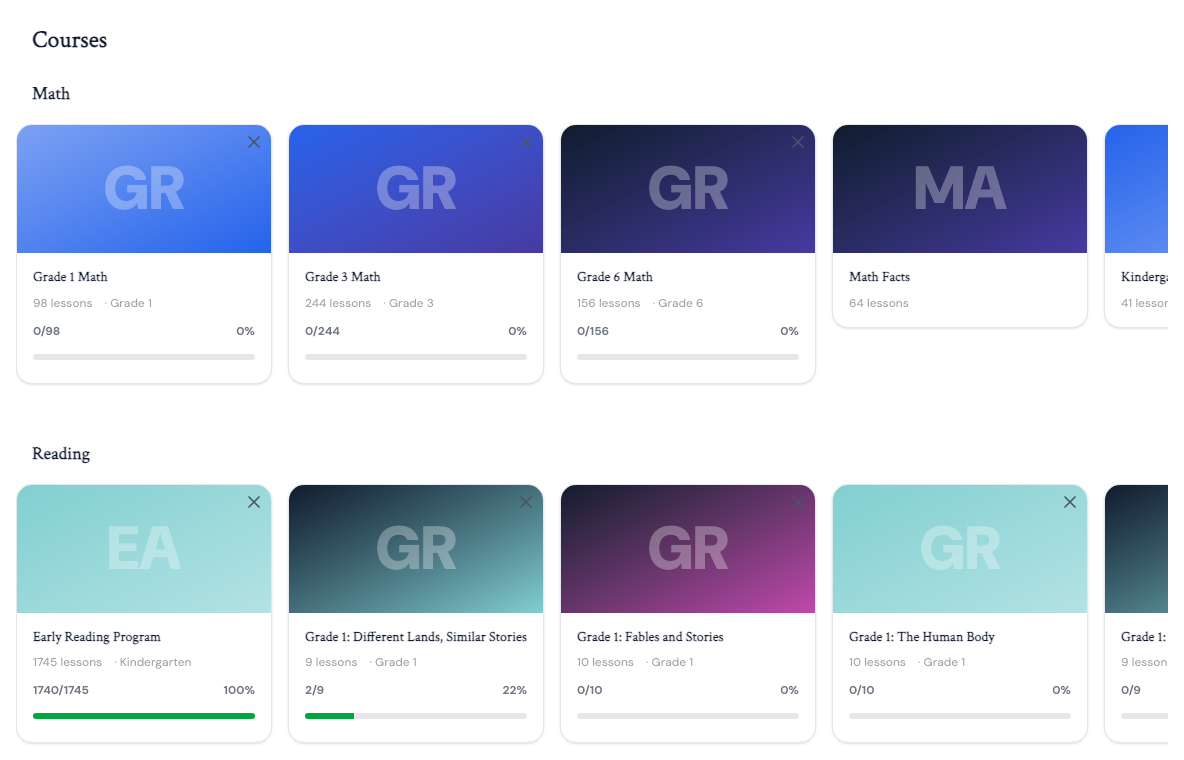Click the "1745 lessons" text
Image resolution: width=1184 pixels, height=760 pixels.
67,663
